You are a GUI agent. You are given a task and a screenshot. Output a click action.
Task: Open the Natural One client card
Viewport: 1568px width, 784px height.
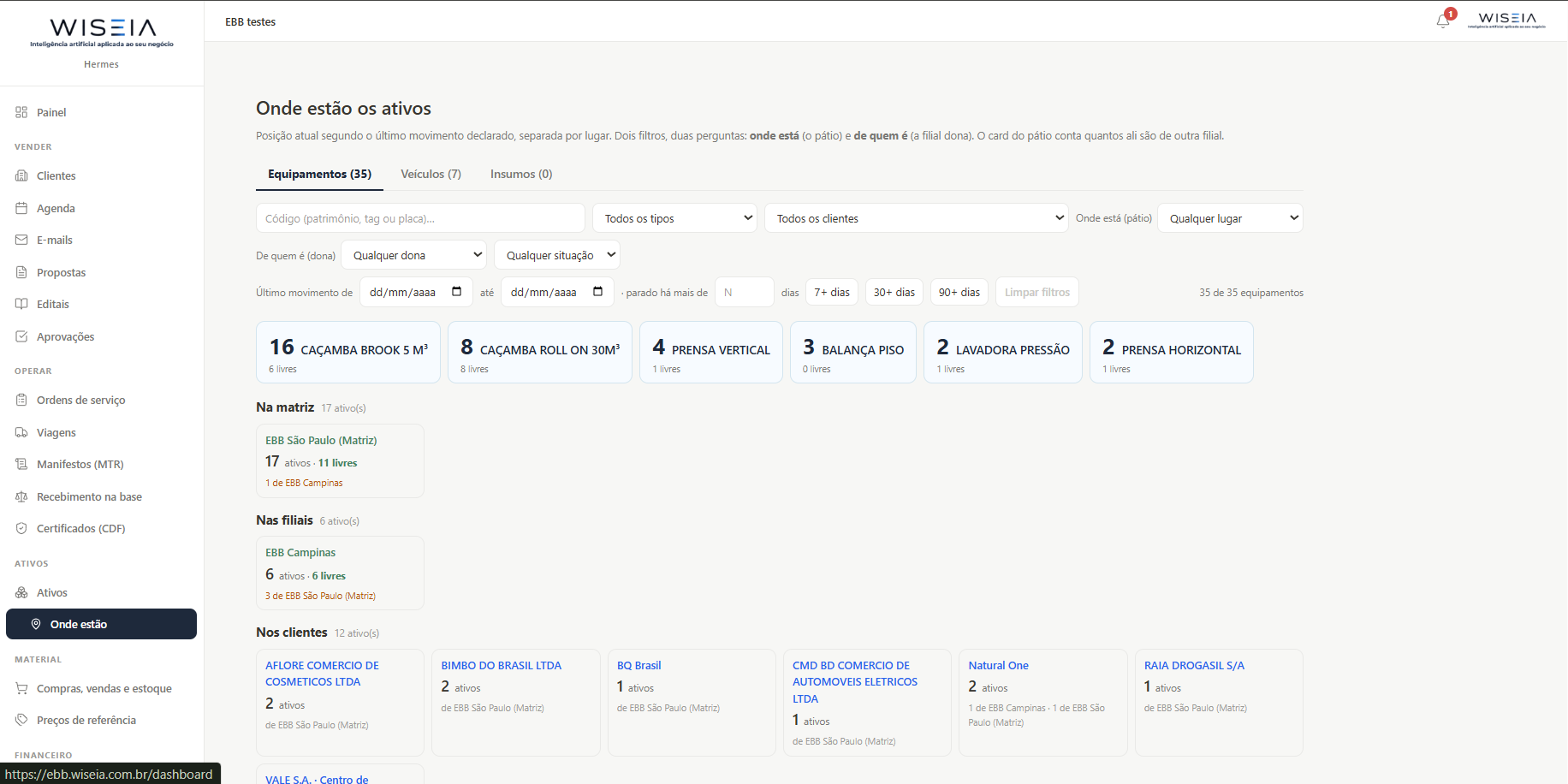click(1043, 703)
